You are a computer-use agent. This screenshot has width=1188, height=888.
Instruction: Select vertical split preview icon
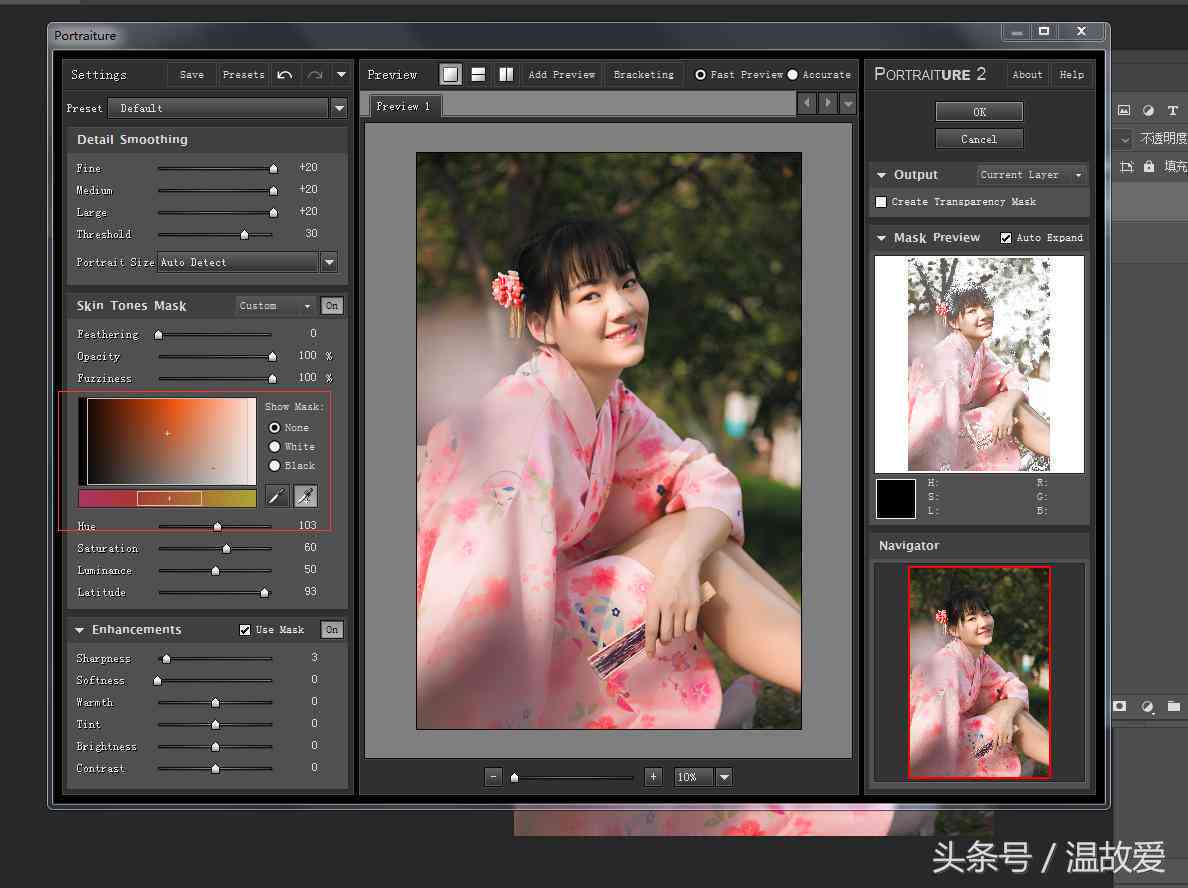506,74
